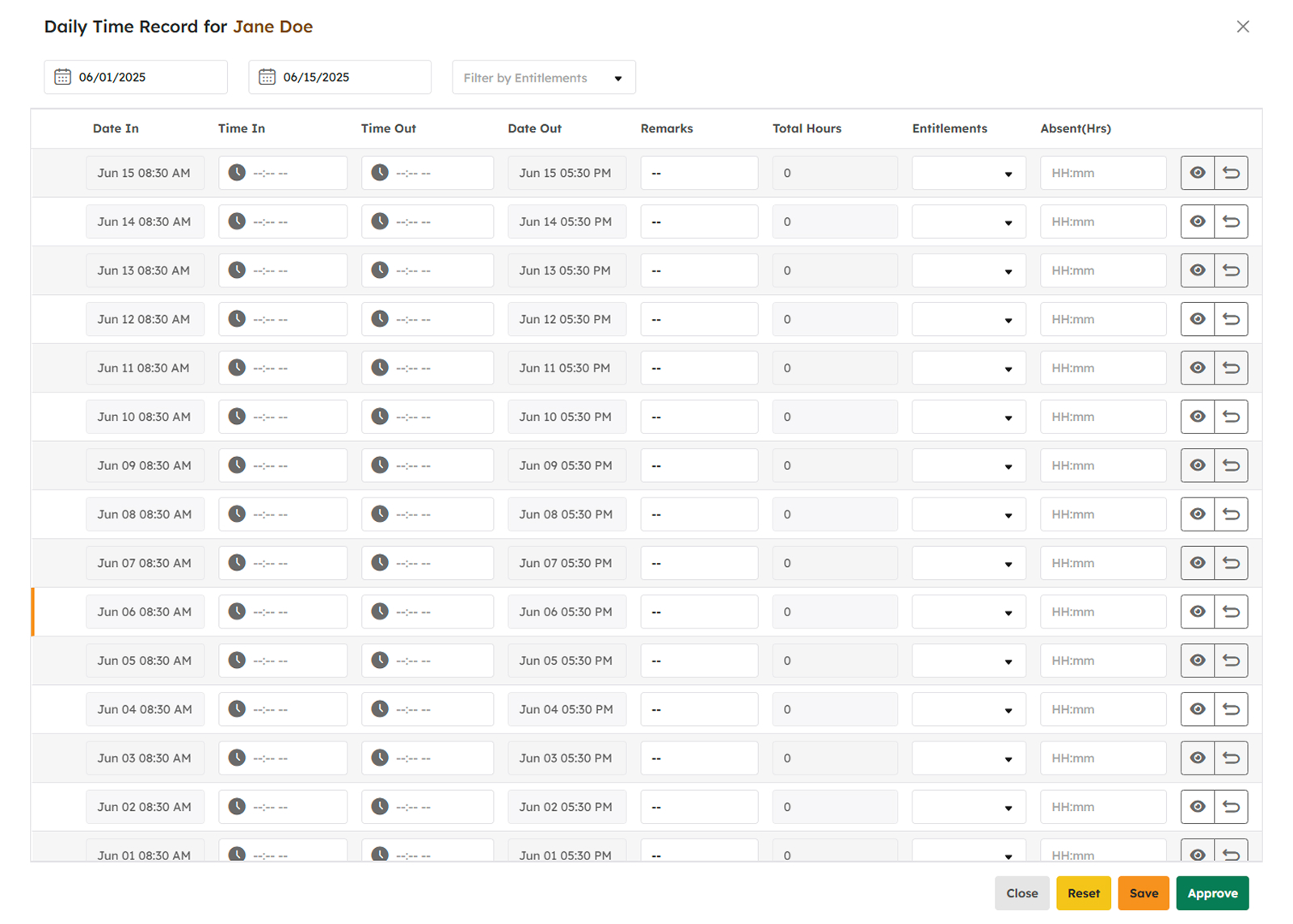Click the Close button

click(1022, 893)
